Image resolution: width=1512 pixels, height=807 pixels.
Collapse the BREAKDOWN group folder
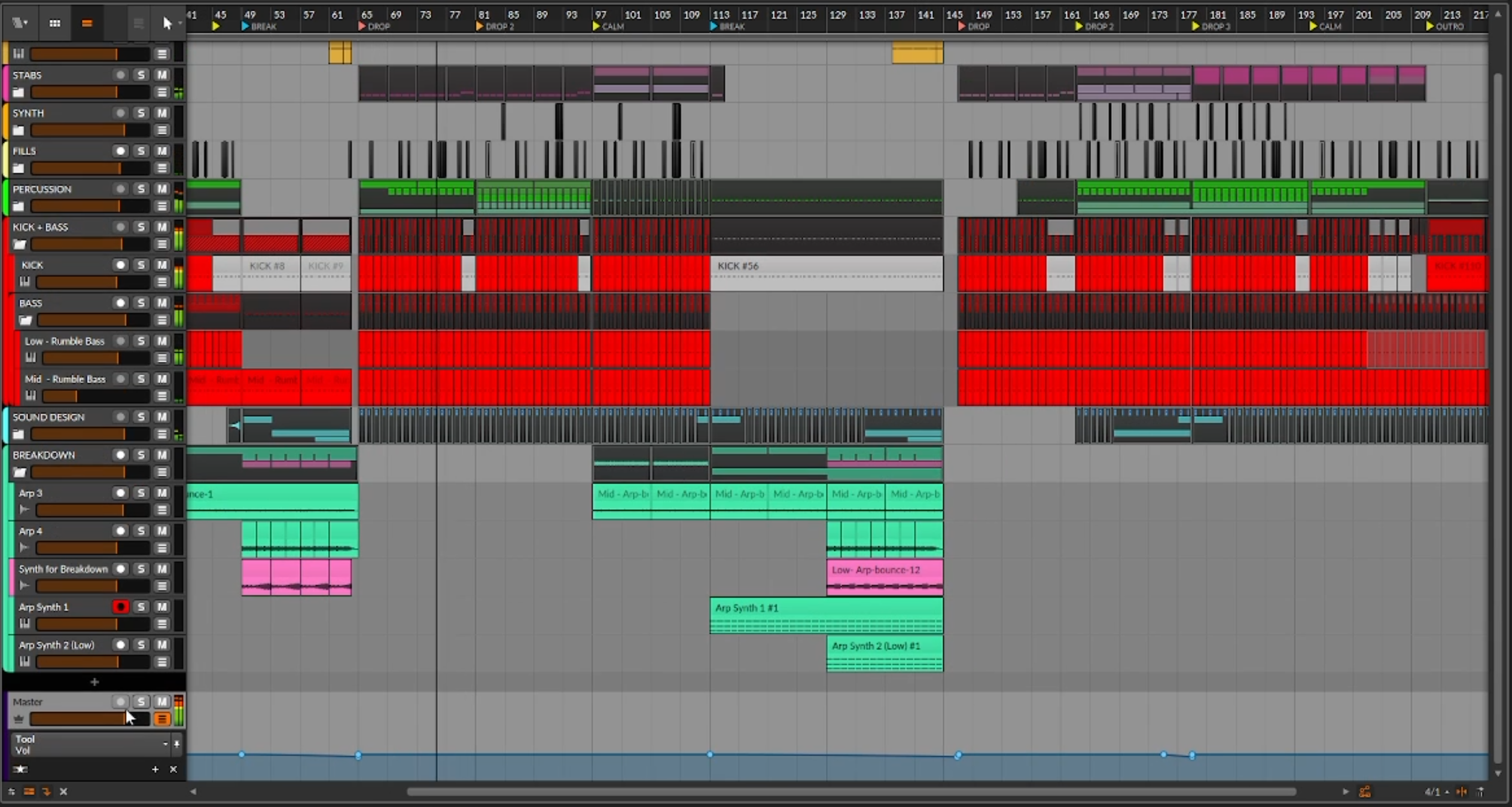tap(19, 472)
